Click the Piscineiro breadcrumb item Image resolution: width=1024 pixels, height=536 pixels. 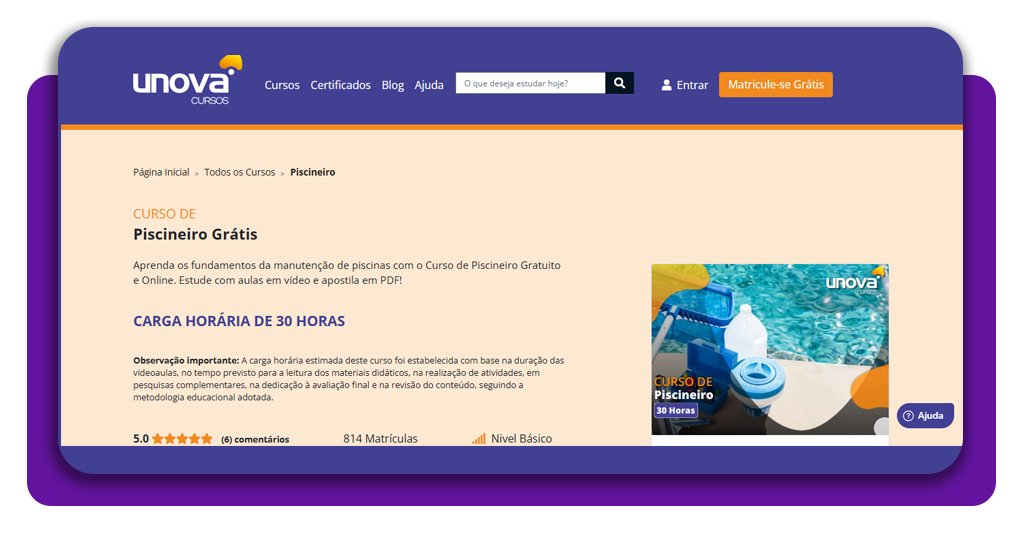313,172
